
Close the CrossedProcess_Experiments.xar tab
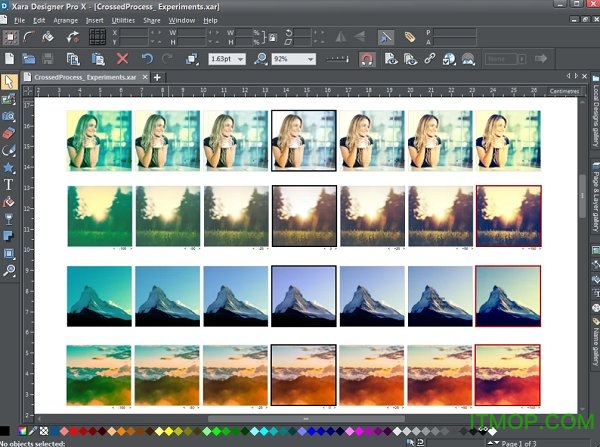[145, 77]
